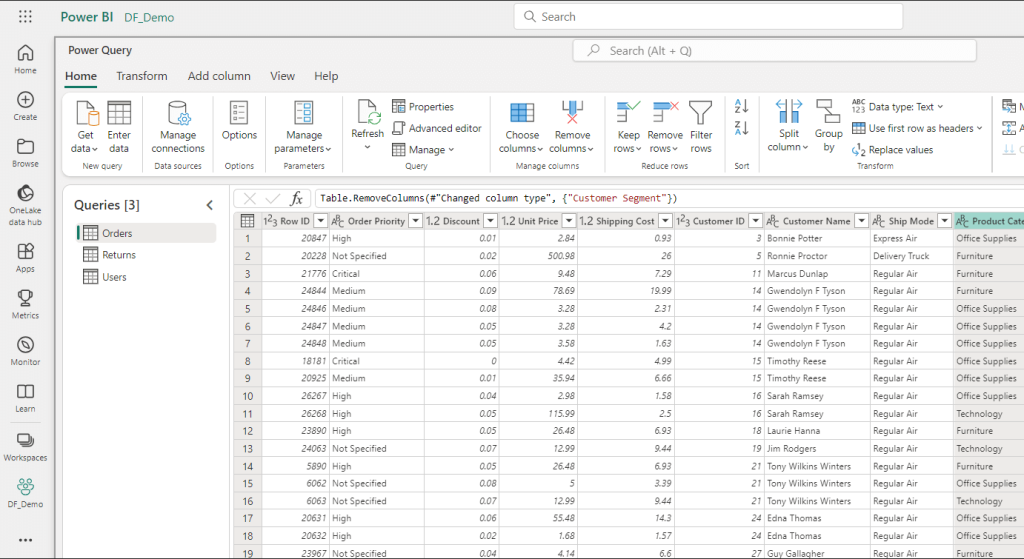The width and height of the screenshot is (1024, 559).
Task: Open Data type: Text dropdown
Action: coord(898,106)
